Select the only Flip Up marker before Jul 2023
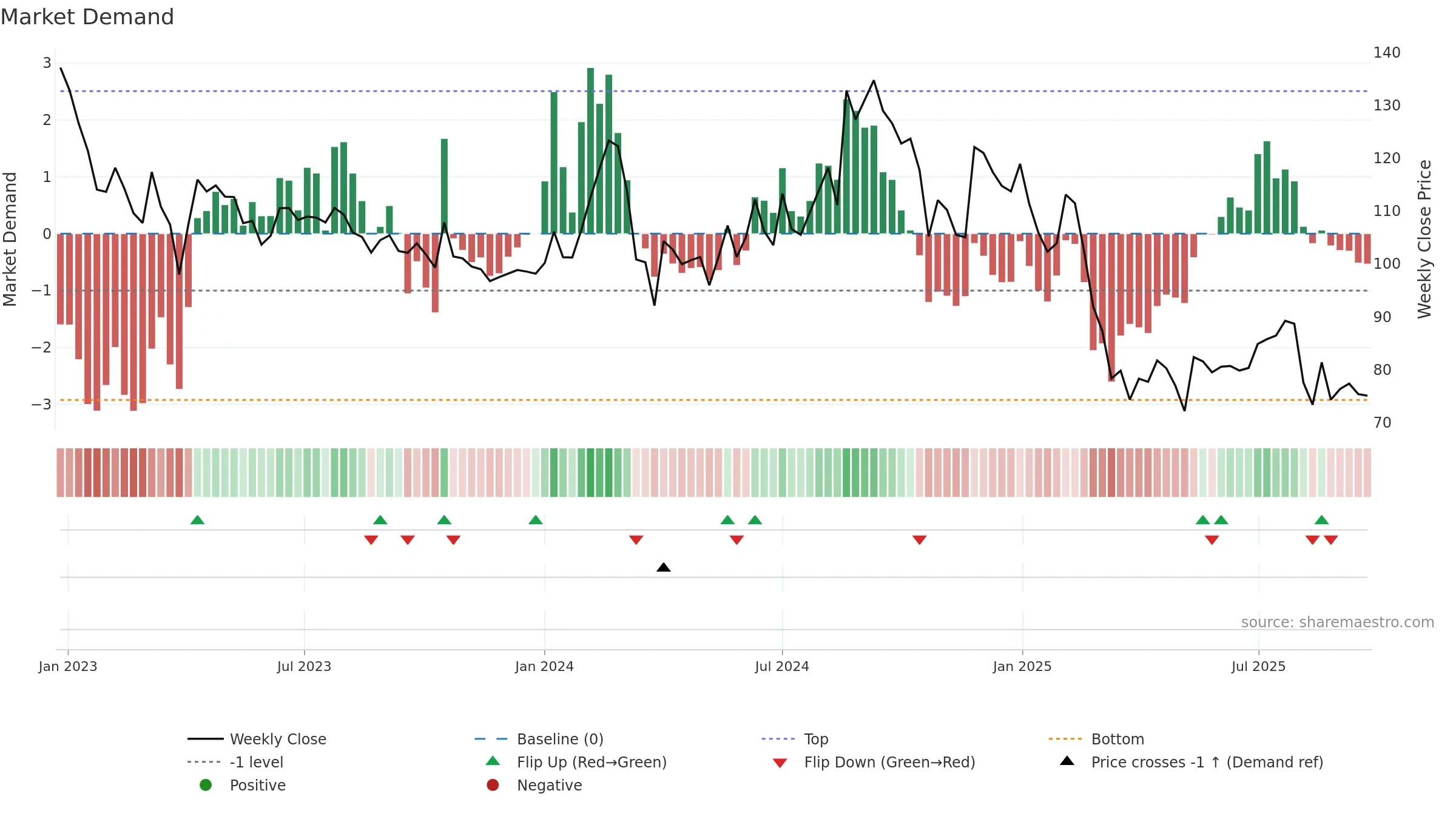1456x819 pixels. (197, 520)
